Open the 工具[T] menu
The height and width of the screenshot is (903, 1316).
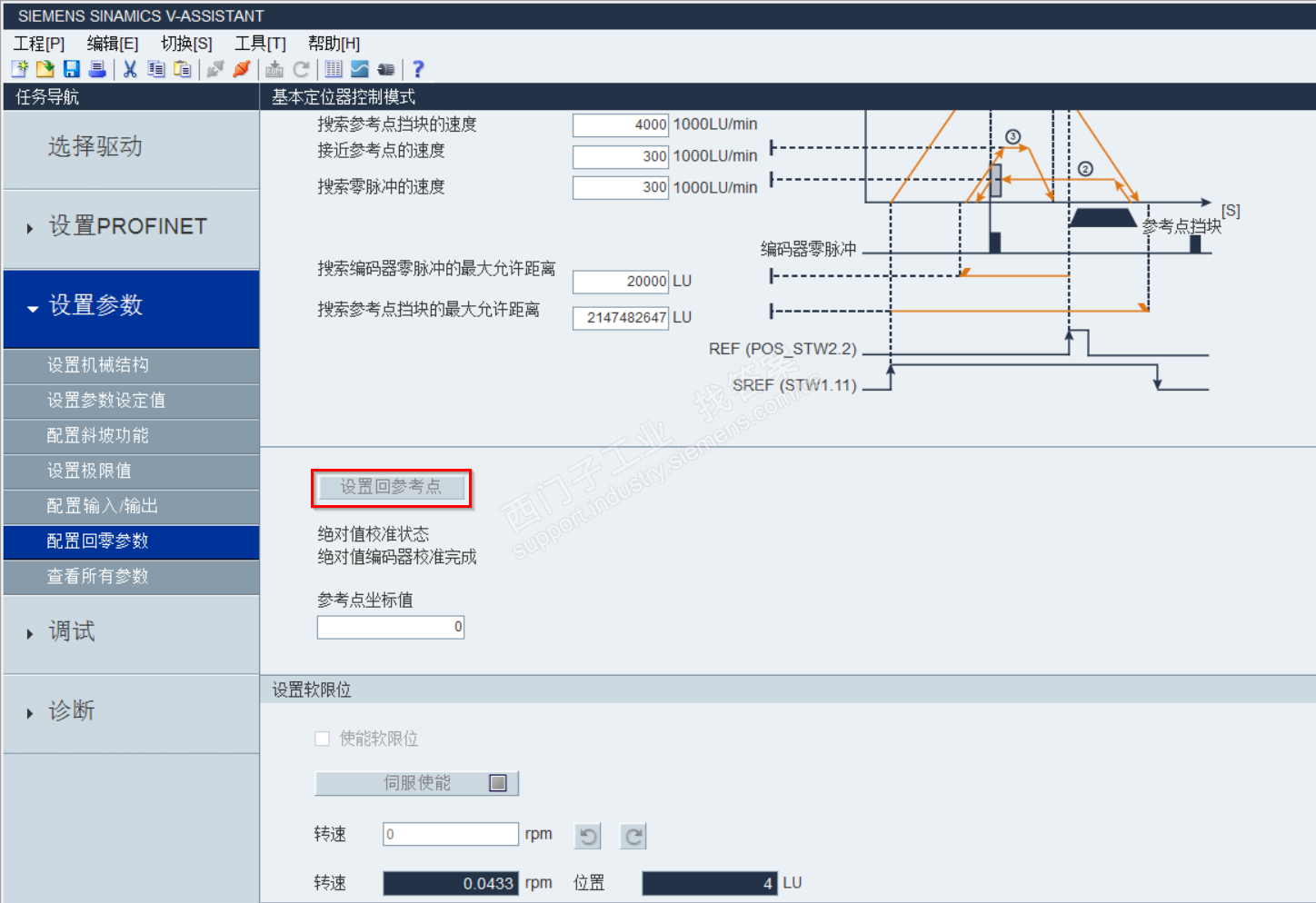260,44
